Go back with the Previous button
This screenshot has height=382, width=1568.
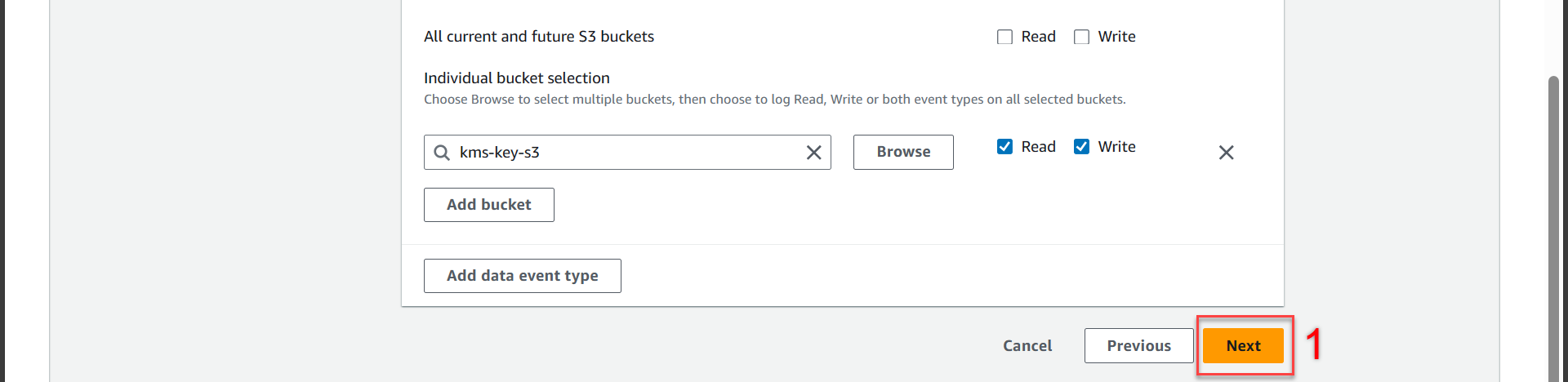click(1138, 346)
